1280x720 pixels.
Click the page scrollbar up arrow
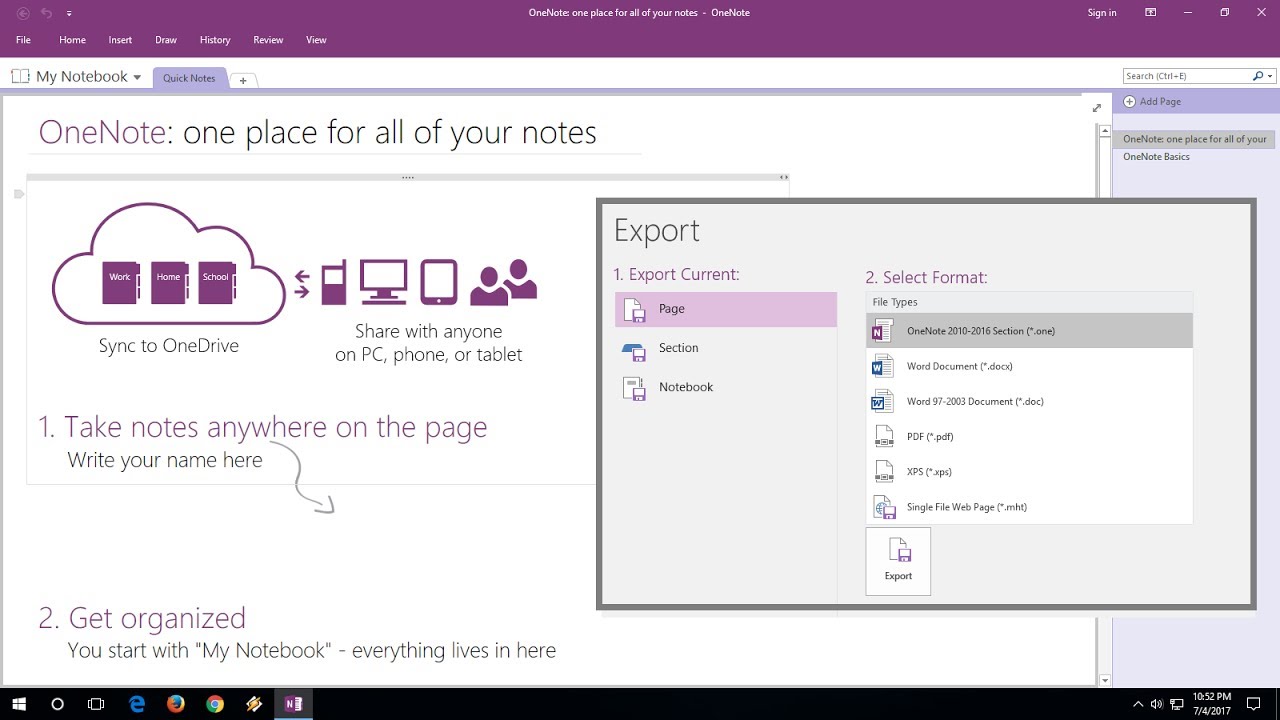click(x=1105, y=131)
